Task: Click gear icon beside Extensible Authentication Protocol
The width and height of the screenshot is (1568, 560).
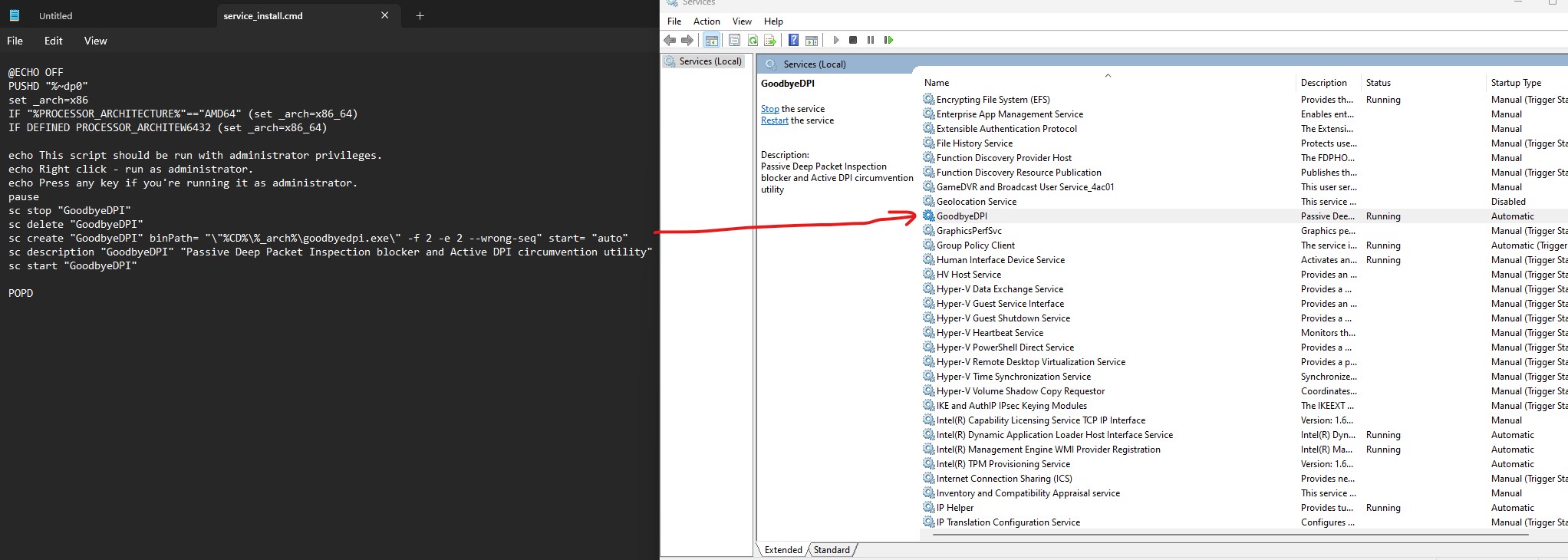Action: click(928, 129)
